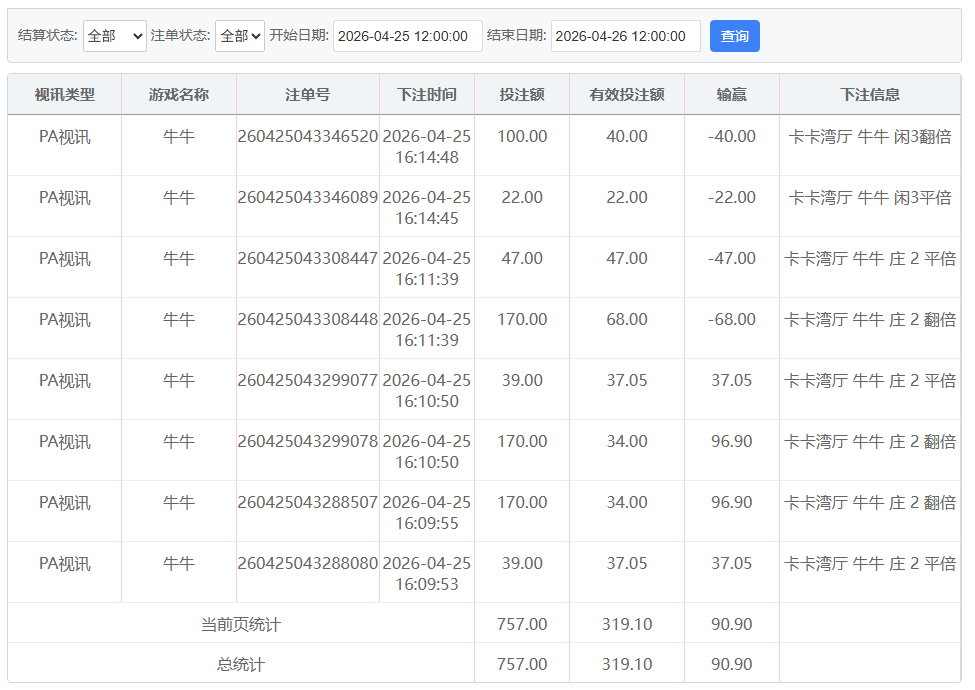Select bet number 260425043346520
975x690 pixels.
(308, 137)
